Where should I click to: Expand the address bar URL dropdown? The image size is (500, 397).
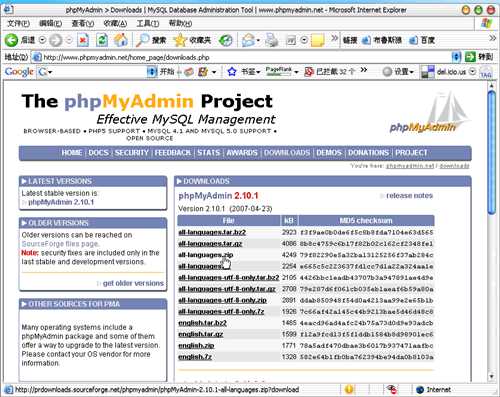(x=456, y=57)
